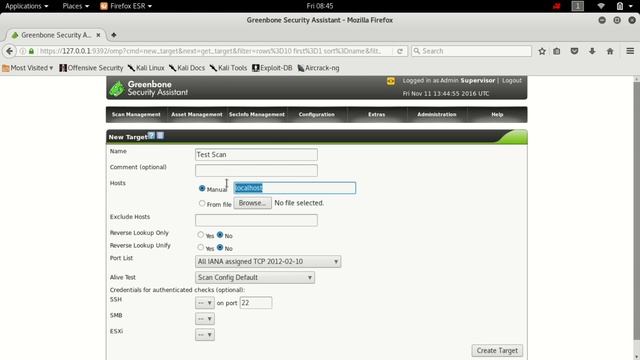Image resolution: width=640 pixels, height=360 pixels.
Task: Open the Places menu in top panel
Action: (x=76, y=6)
